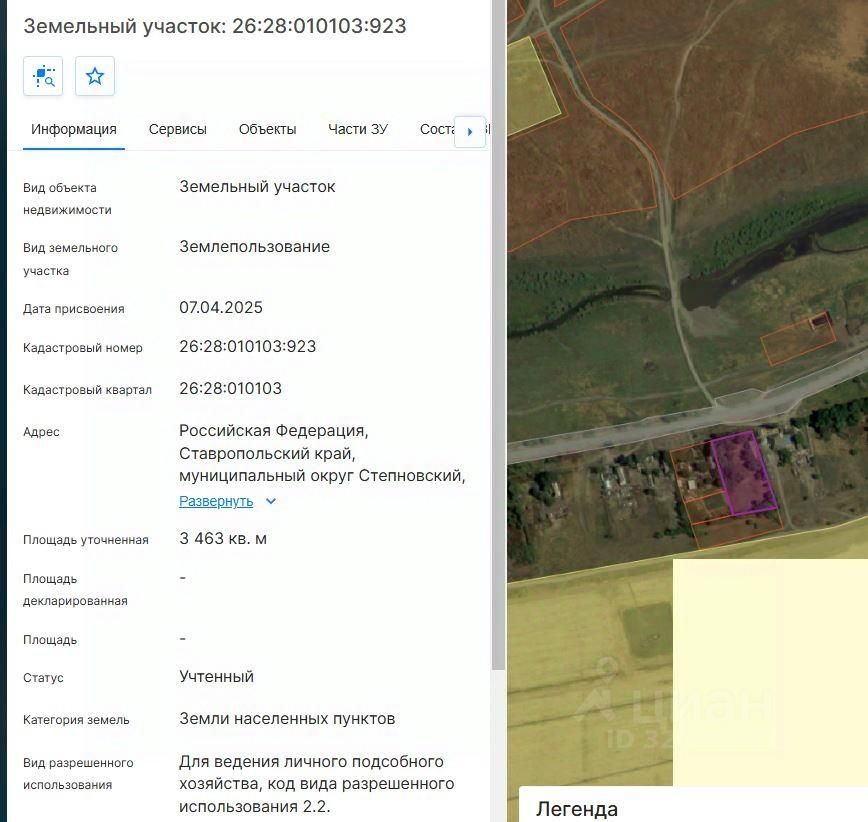
Task: Click the chevron next to Развернуть
Action: [271, 501]
